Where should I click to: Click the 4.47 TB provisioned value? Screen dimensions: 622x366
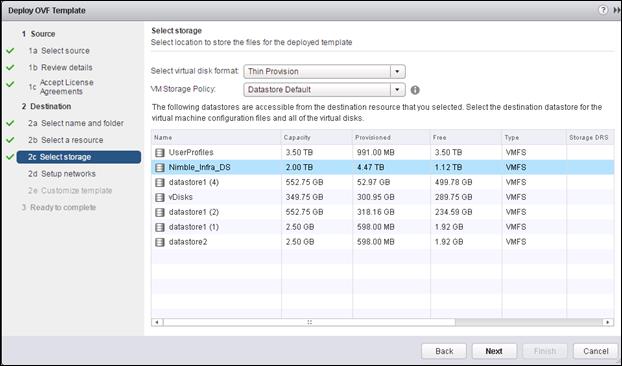tap(371, 168)
